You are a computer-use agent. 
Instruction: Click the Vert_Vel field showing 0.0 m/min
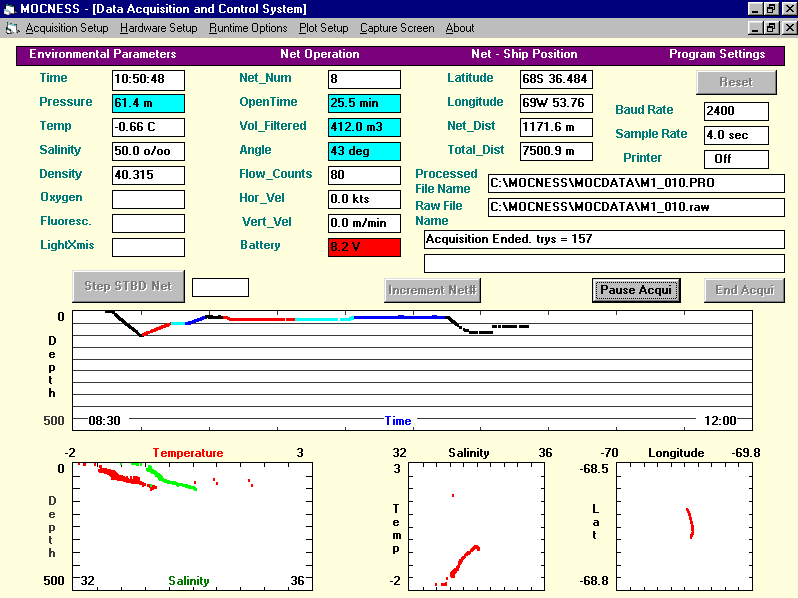[x=364, y=223]
